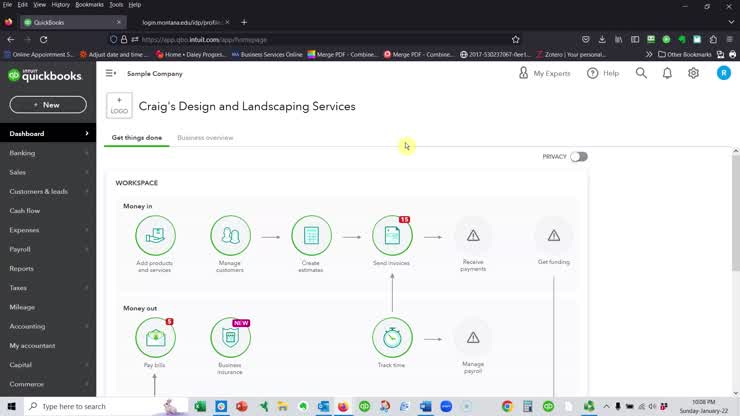The image size is (740, 416).
Task: Collapse the left navigation with hamburger icon
Action: [111, 73]
